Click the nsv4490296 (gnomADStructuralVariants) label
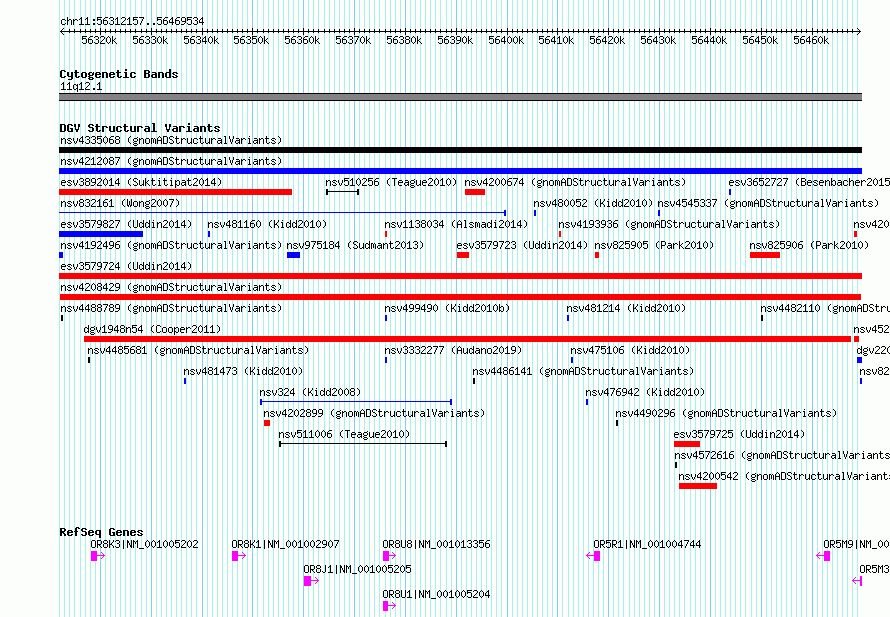This screenshot has height=617, width=890. [x=726, y=413]
